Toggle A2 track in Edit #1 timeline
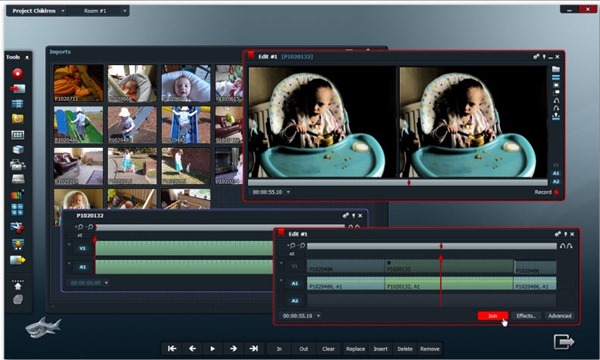The image size is (600, 360). pos(295,301)
